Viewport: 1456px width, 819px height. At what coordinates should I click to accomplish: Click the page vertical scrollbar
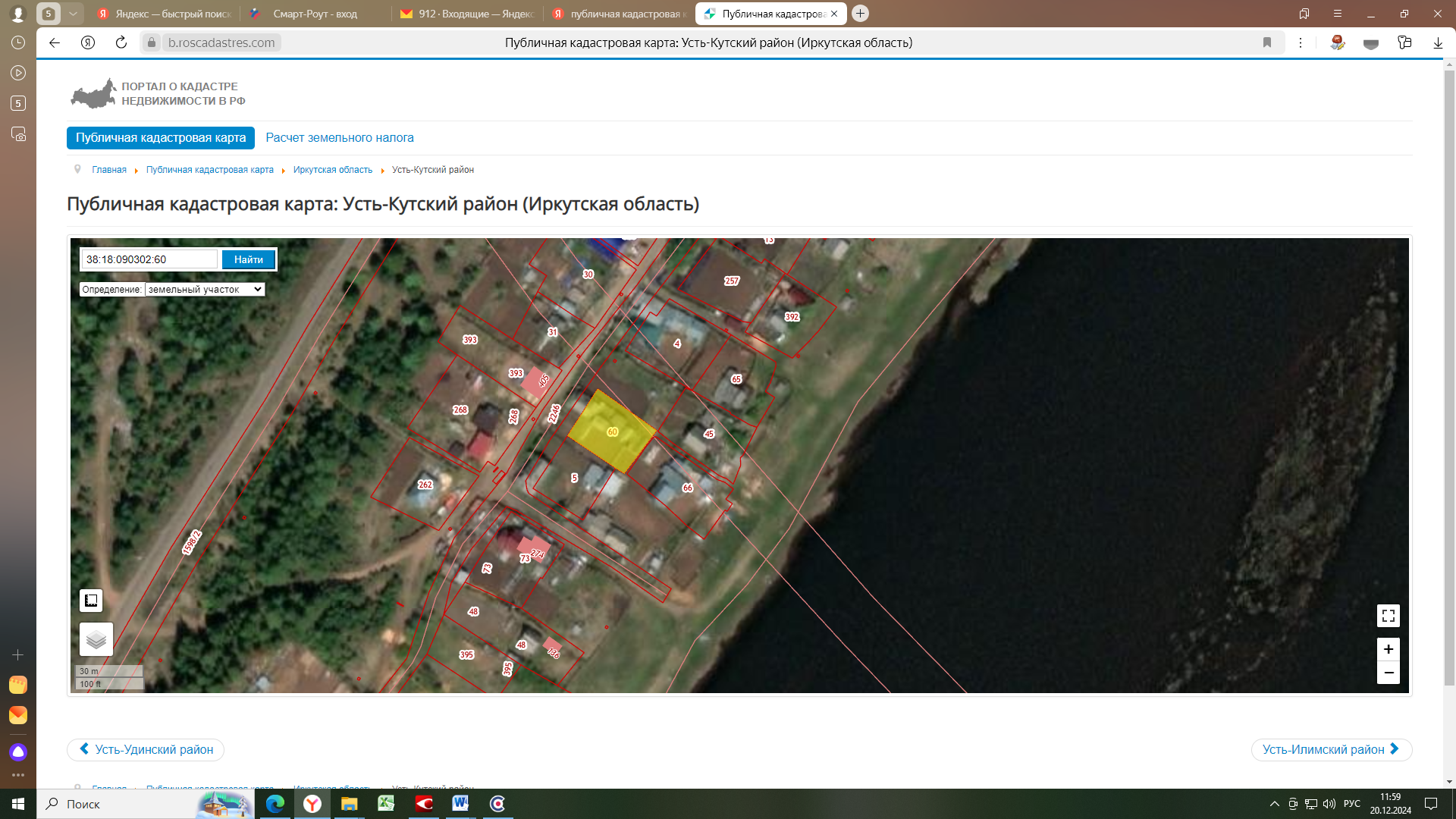[x=1449, y=379]
